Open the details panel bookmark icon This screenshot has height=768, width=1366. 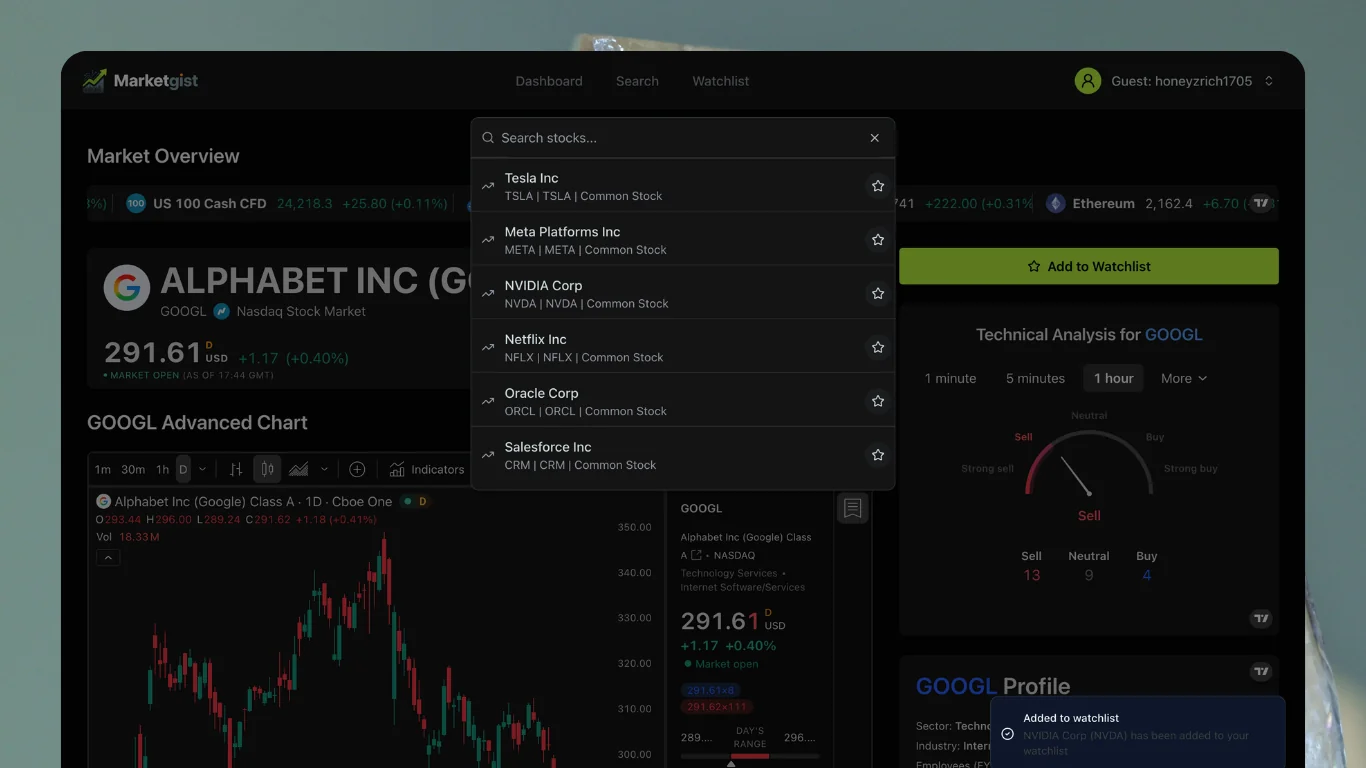tap(852, 508)
